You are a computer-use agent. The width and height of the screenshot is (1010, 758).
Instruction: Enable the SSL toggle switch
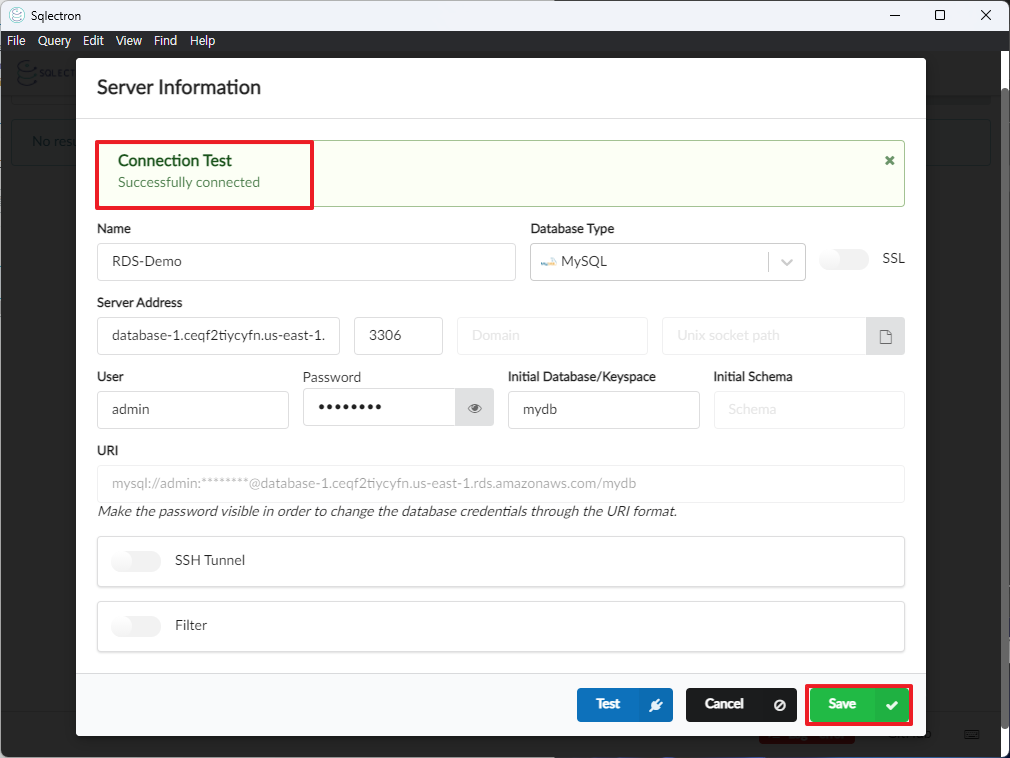click(844, 260)
